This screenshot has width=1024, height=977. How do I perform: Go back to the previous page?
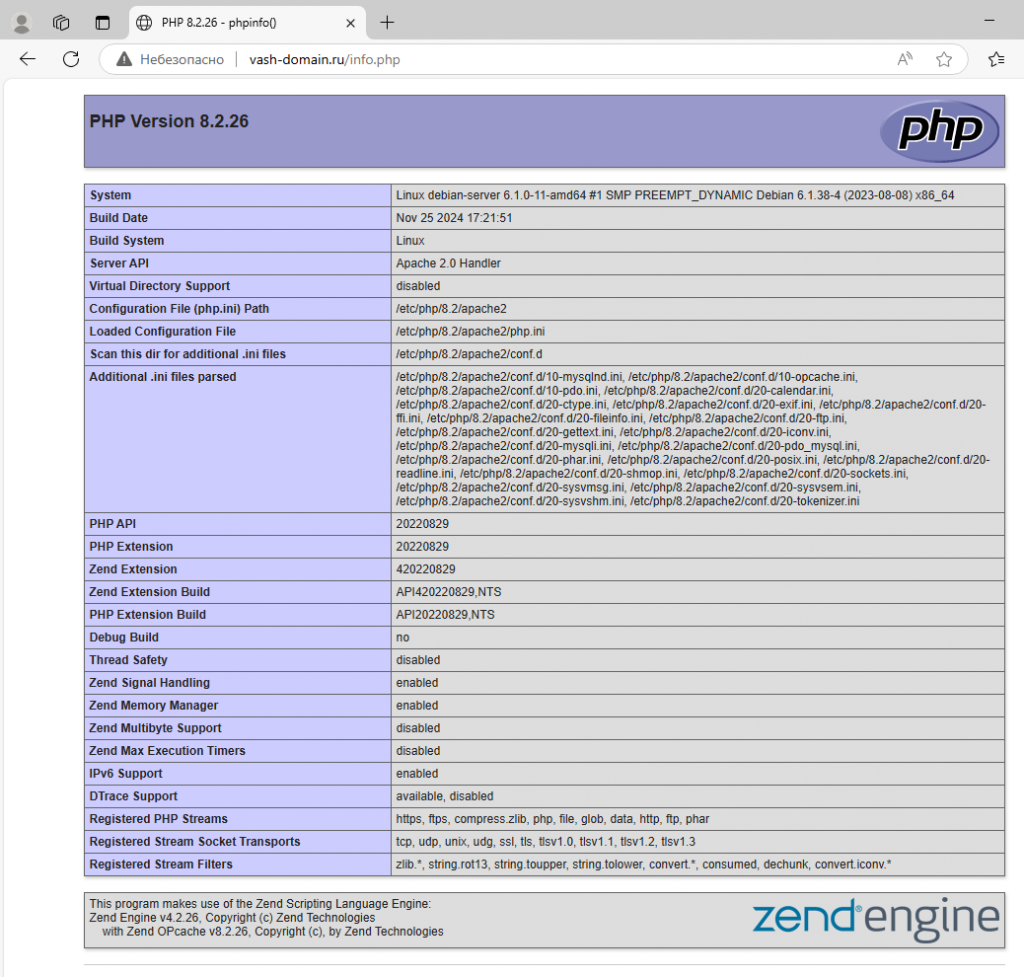[27, 59]
